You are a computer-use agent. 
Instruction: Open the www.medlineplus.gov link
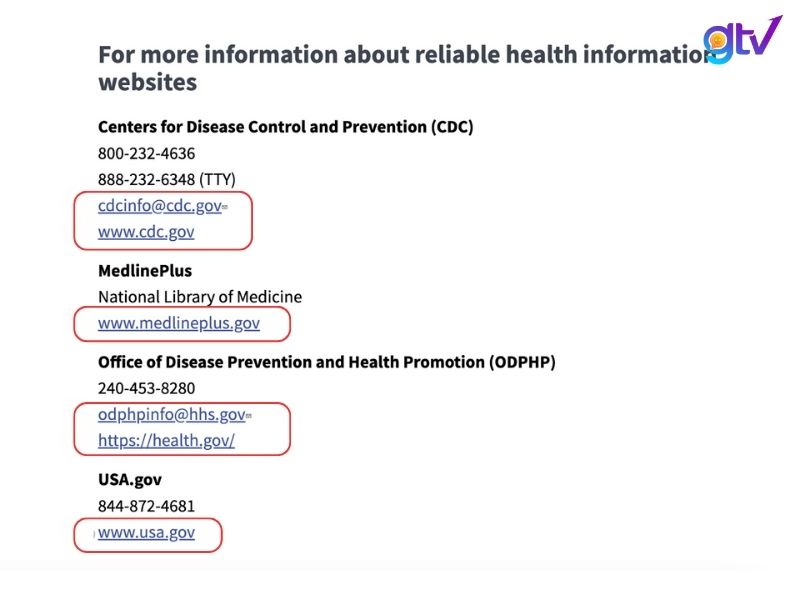click(178, 323)
